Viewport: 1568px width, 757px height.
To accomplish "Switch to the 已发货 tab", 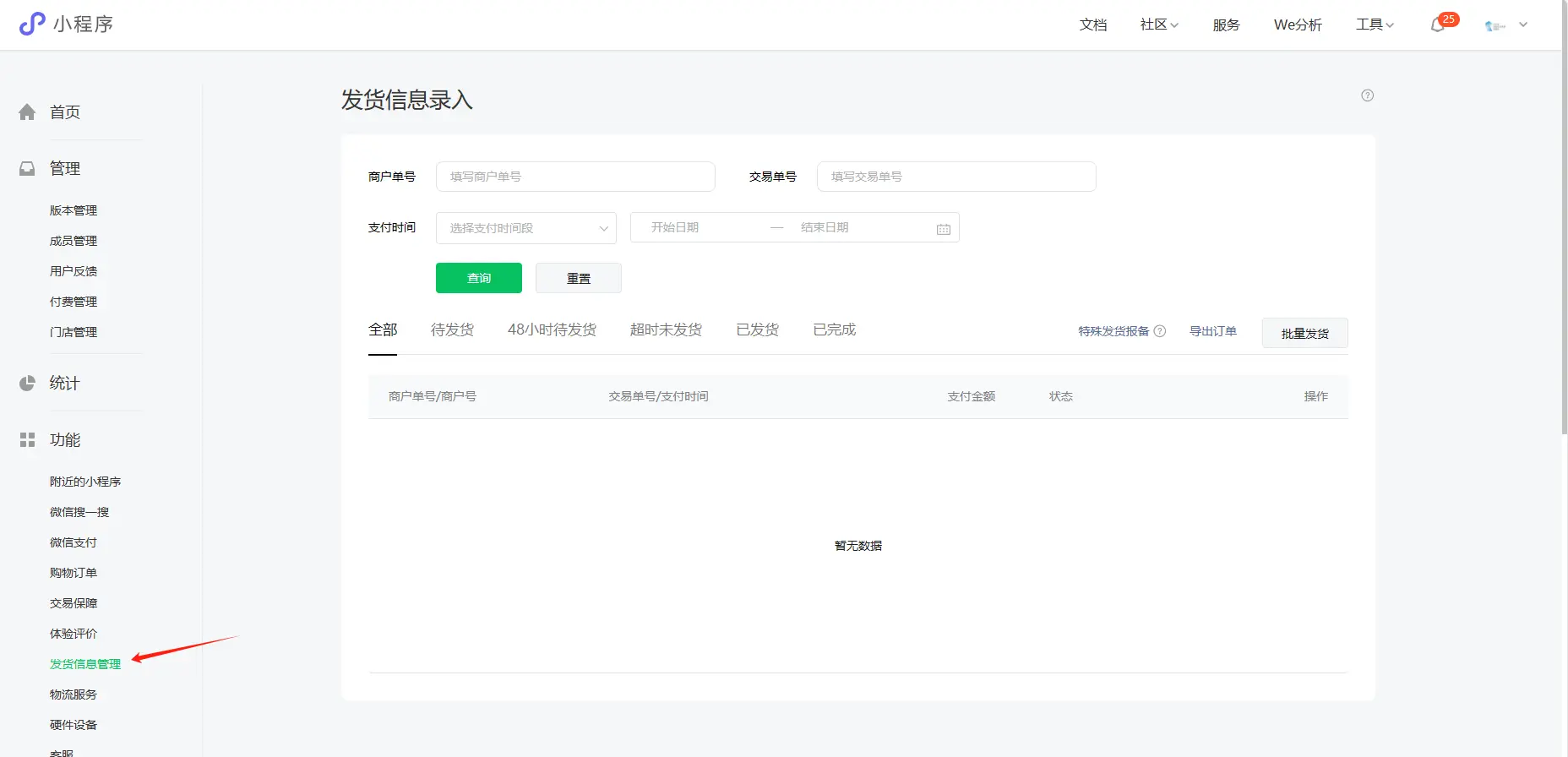I will 758,329.
